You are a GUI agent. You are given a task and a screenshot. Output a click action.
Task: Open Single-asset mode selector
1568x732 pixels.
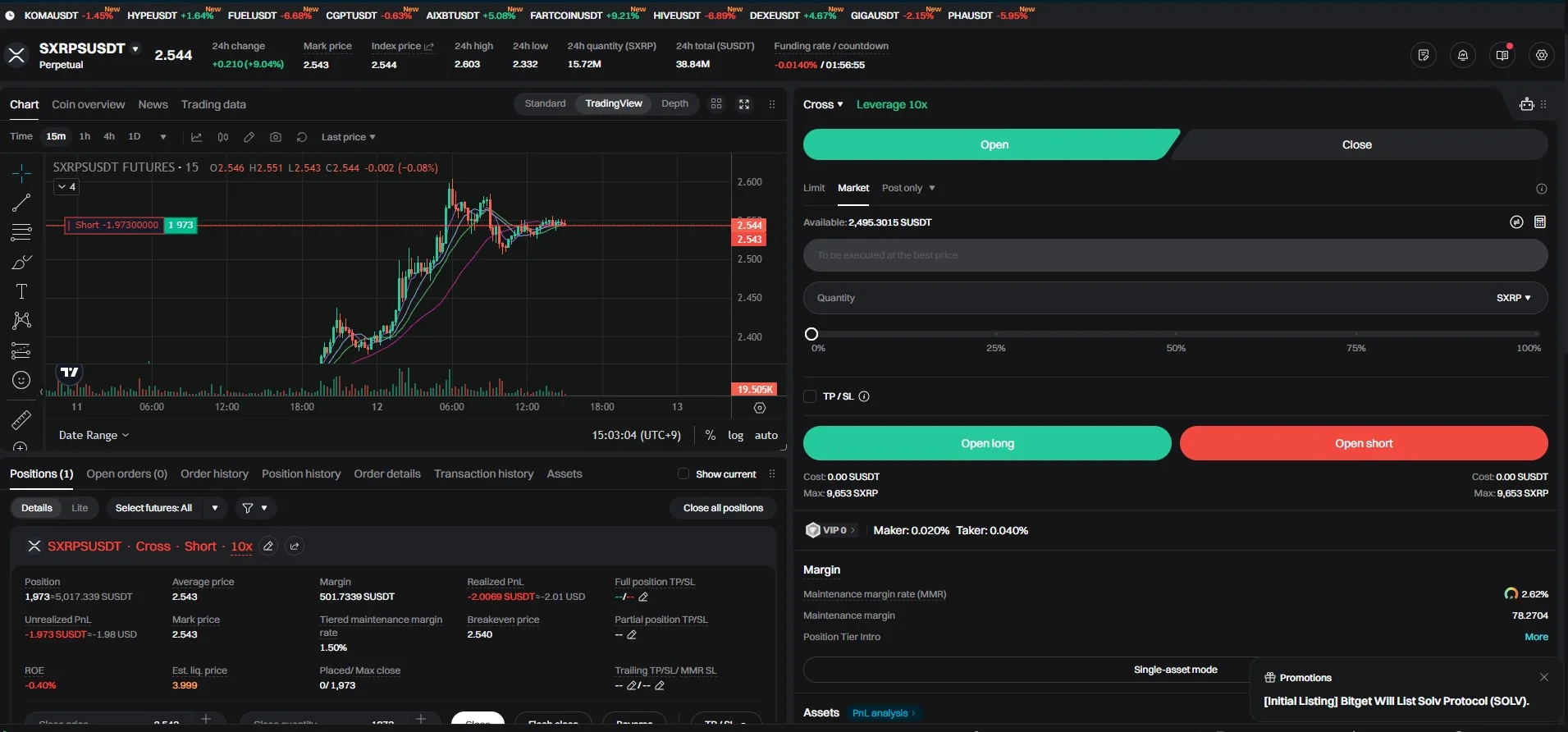coord(1175,670)
